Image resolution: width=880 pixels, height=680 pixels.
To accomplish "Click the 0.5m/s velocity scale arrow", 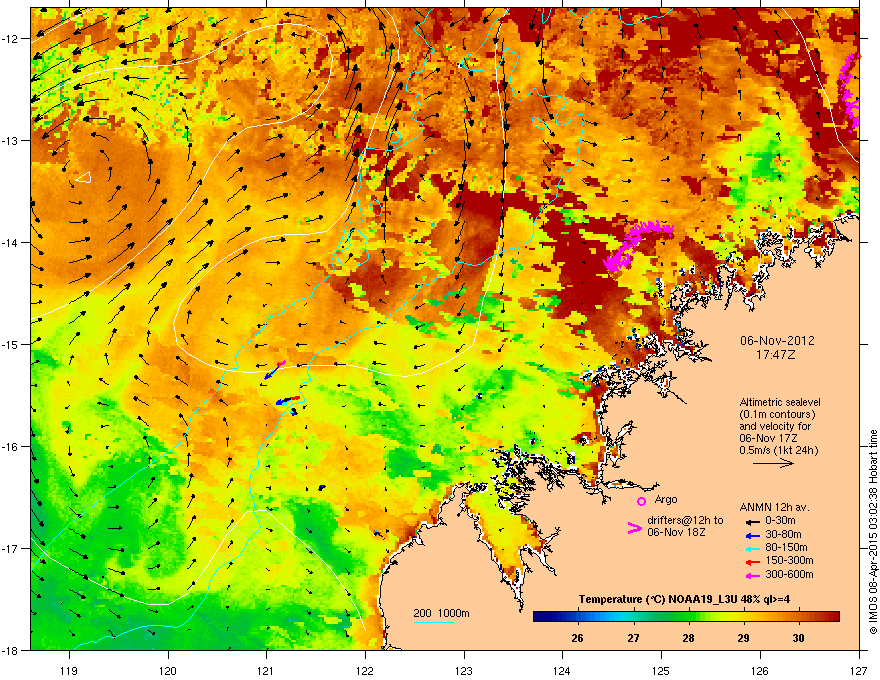I will (773, 463).
